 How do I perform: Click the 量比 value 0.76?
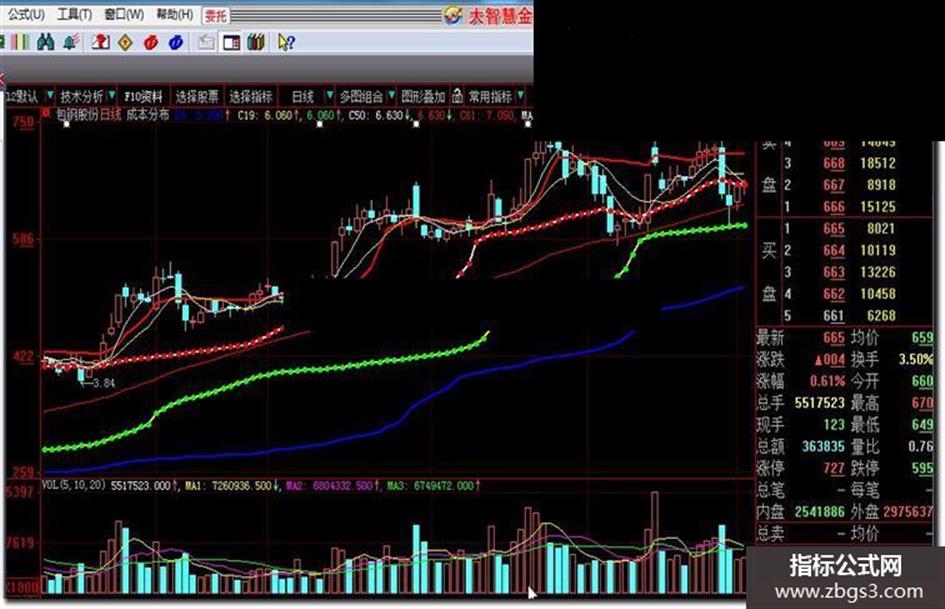click(920, 447)
